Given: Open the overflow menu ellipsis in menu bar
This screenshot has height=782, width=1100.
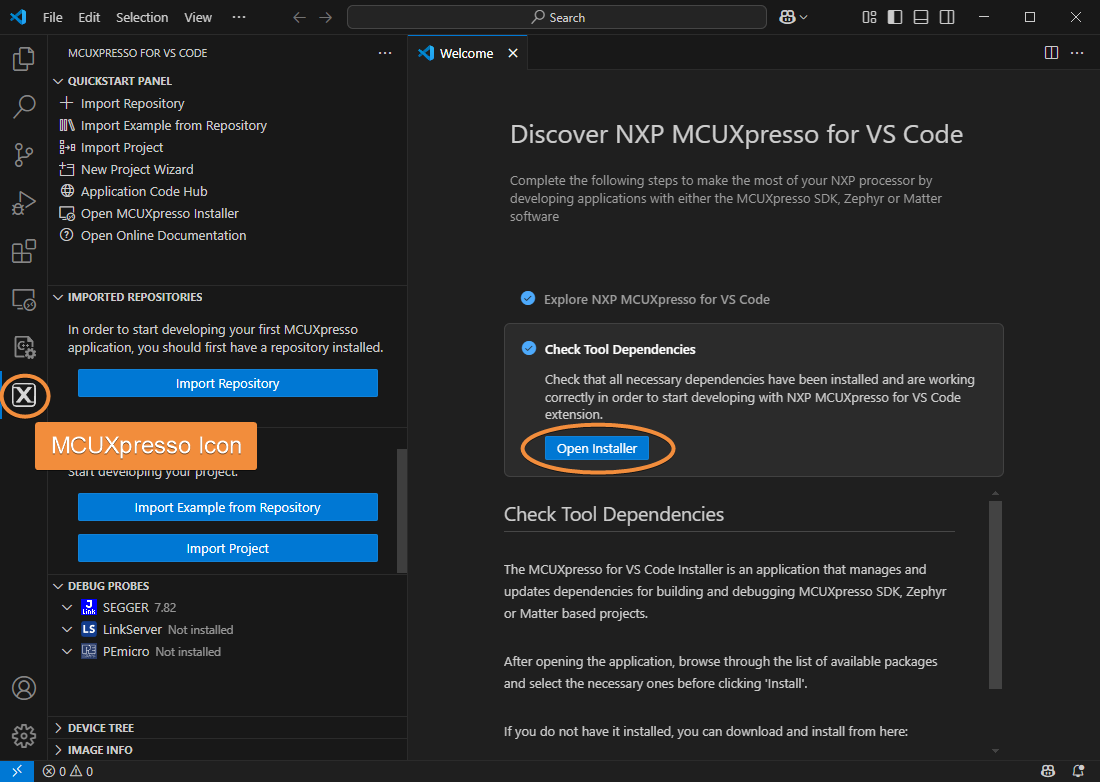Looking at the screenshot, I should coord(239,18).
